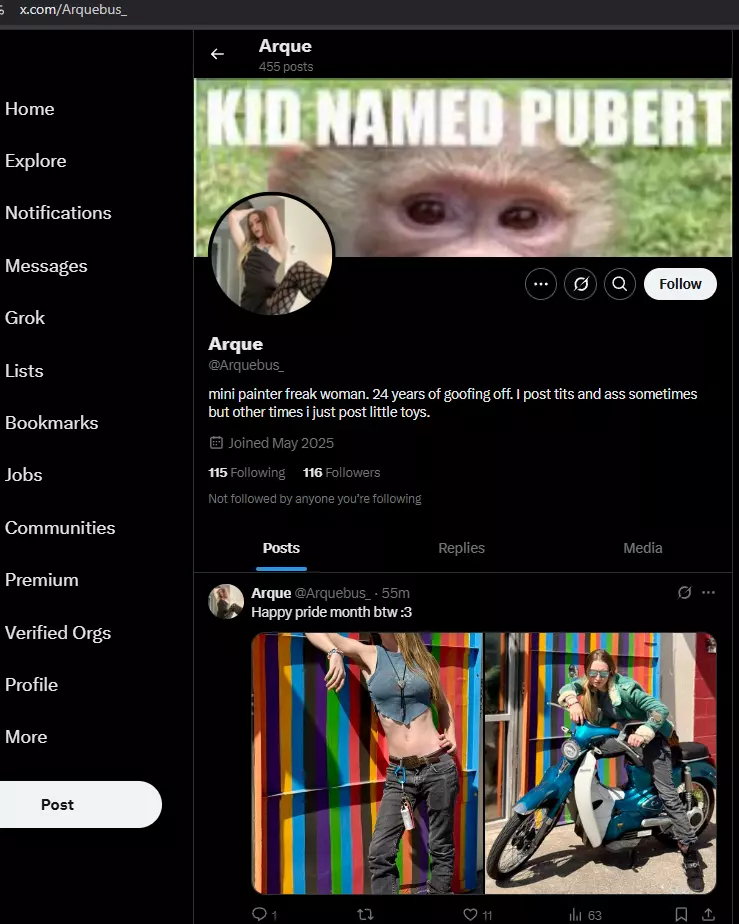Open the 115 Following list
739x924 pixels.
tap(246, 473)
